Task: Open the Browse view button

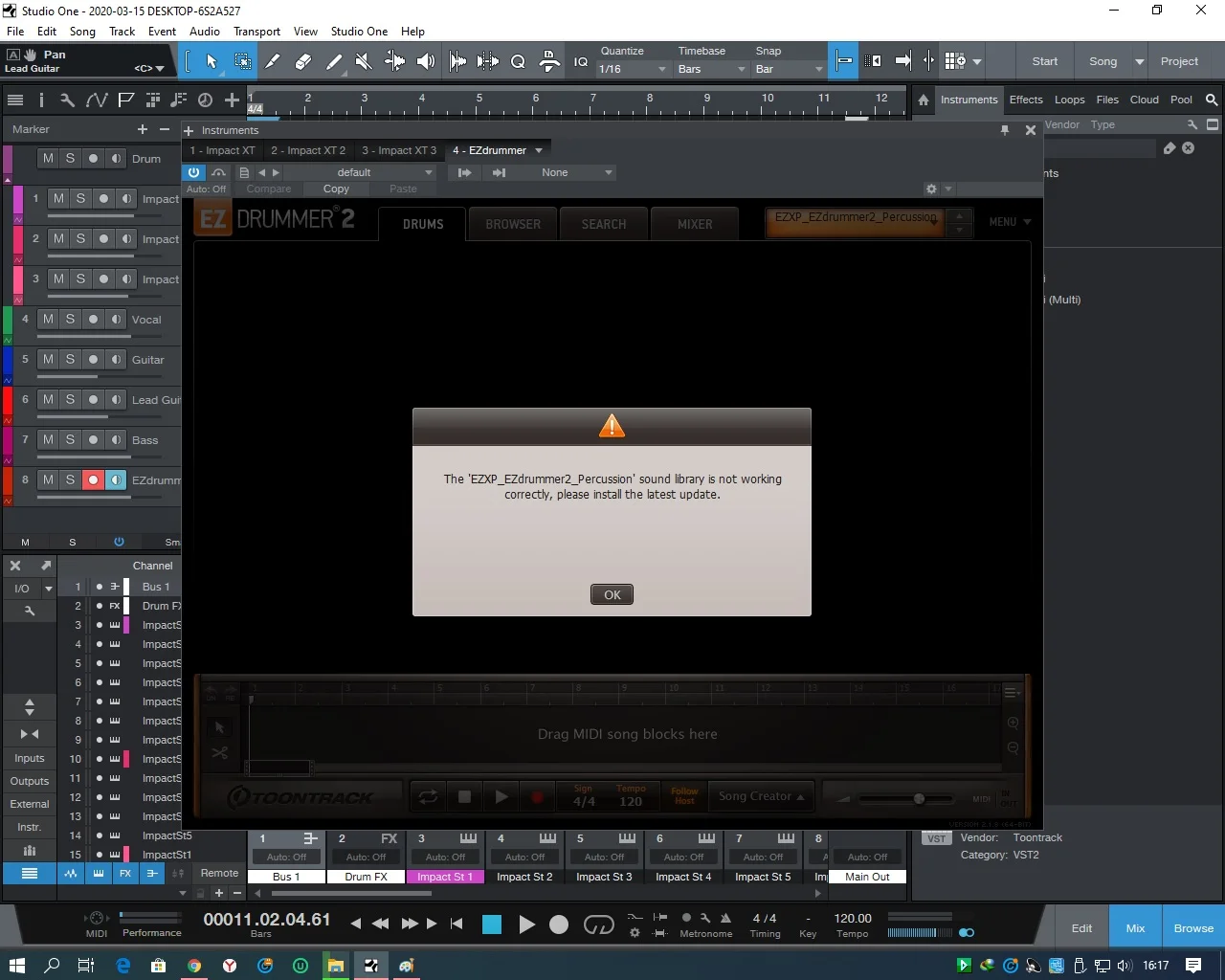Action: [1193, 928]
